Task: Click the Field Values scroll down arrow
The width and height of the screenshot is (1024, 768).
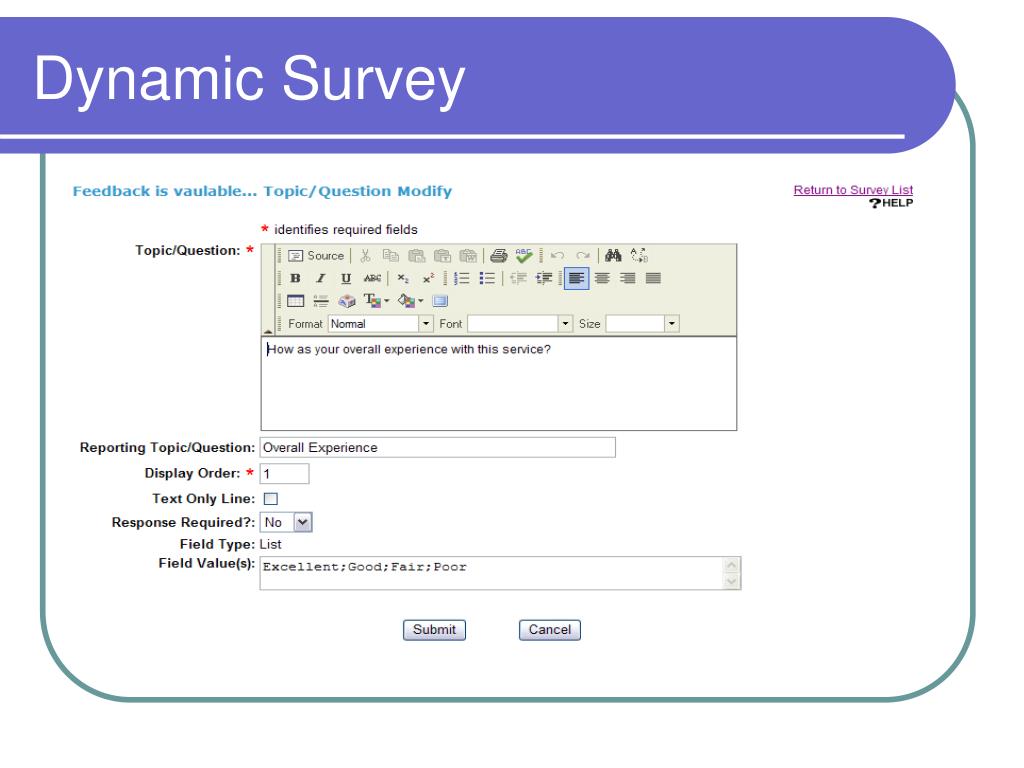Action: 732,581
